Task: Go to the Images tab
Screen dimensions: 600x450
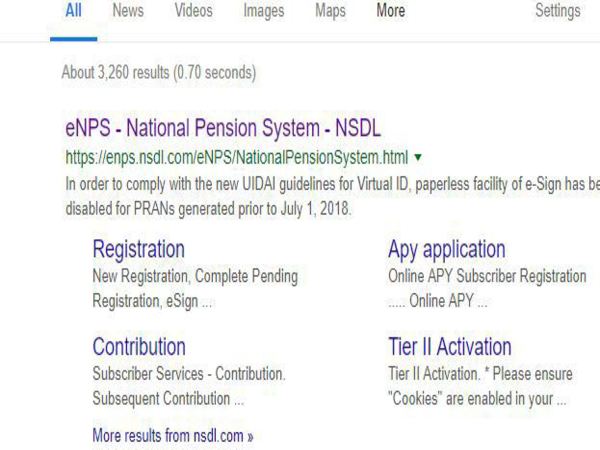Action: (x=264, y=11)
